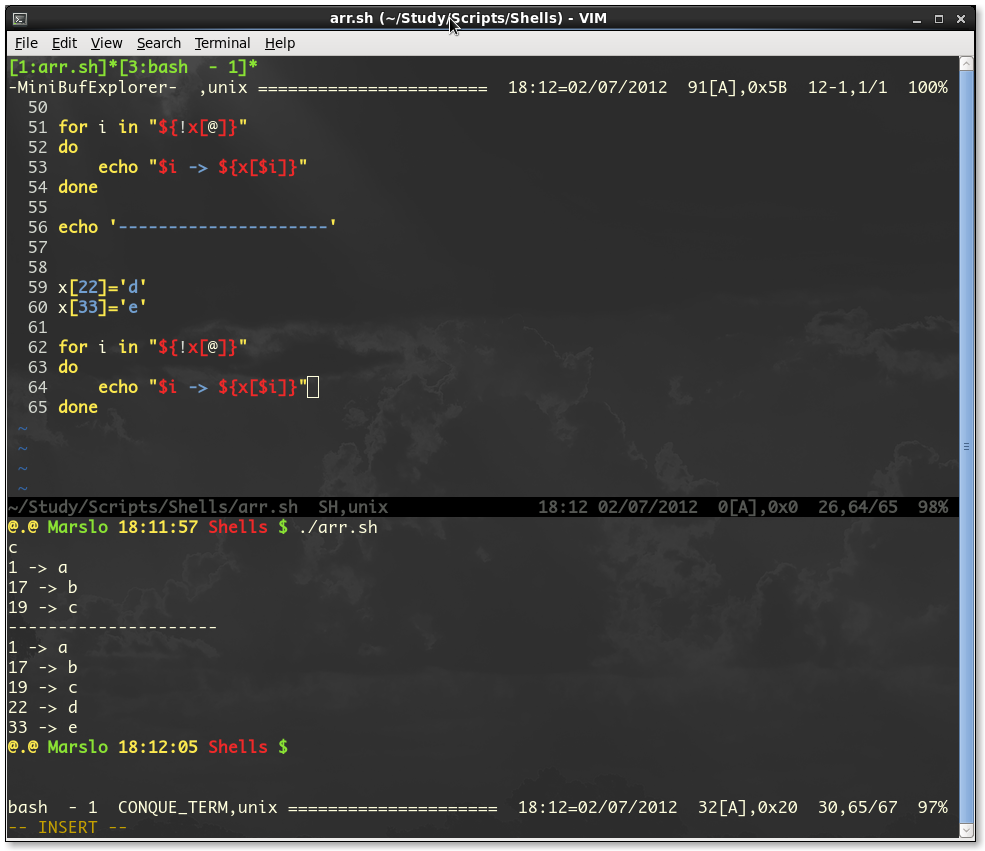Click the ~/Study/Scripts/Shells/arr.sh status line path
This screenshot has width=985, height=851.
click(x=153, y=507)
